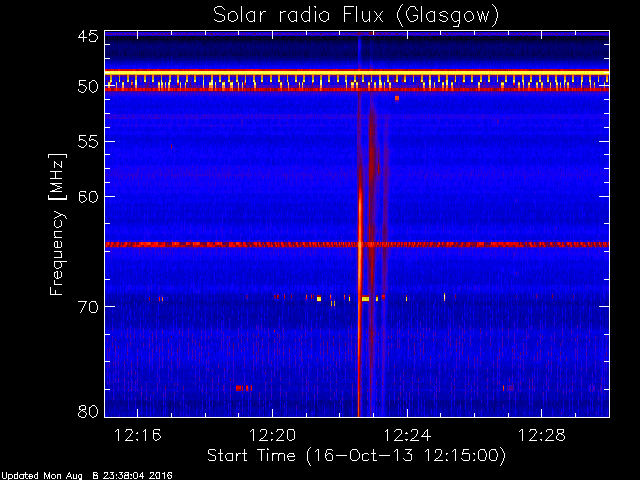
Task: Click the red horizontal band near 65 MHz
Action: (x=357, y=244)
